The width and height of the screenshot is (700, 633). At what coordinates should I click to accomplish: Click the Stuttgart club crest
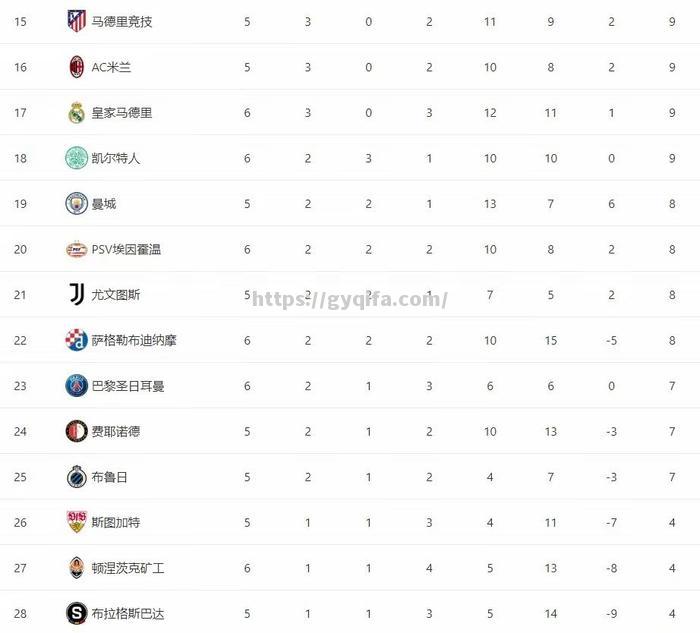[x=76, y=522]
